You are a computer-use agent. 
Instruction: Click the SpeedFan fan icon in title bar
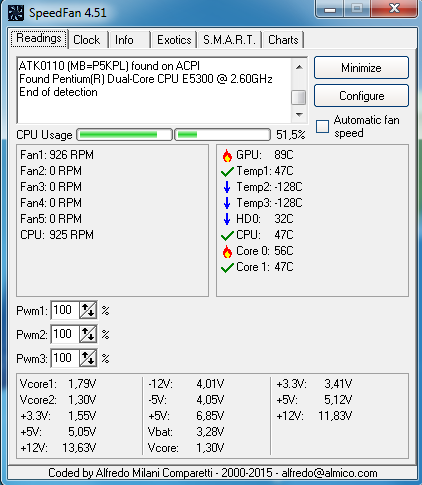[x=16, y=13]
